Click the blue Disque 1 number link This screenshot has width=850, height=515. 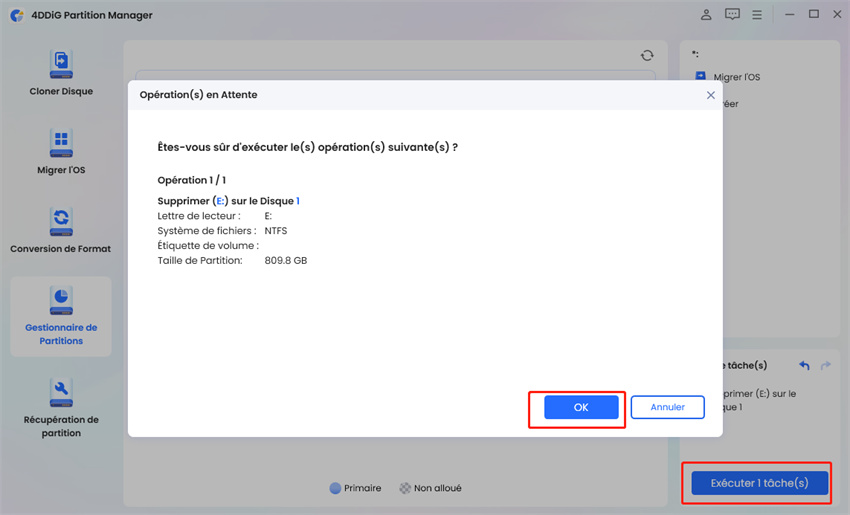pyautogui.click(x=298, y=201)
